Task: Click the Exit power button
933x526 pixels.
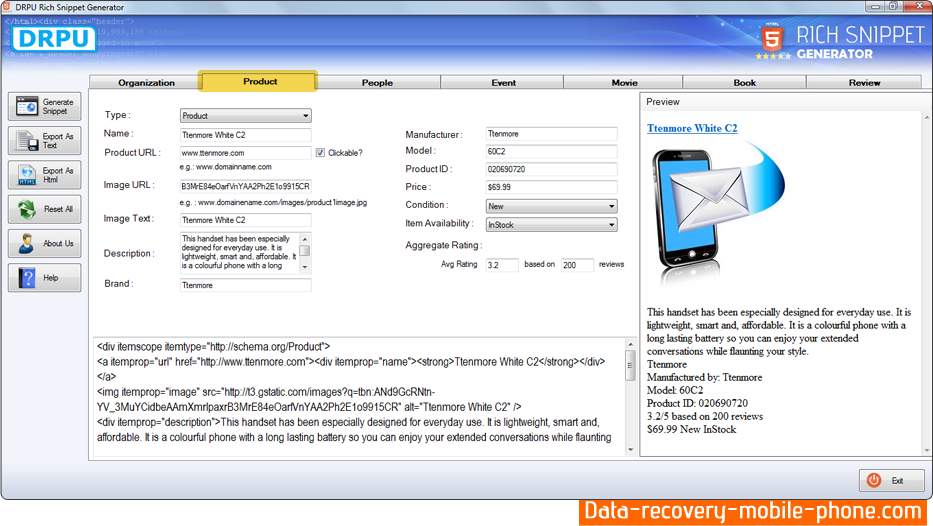Action: 891,480
